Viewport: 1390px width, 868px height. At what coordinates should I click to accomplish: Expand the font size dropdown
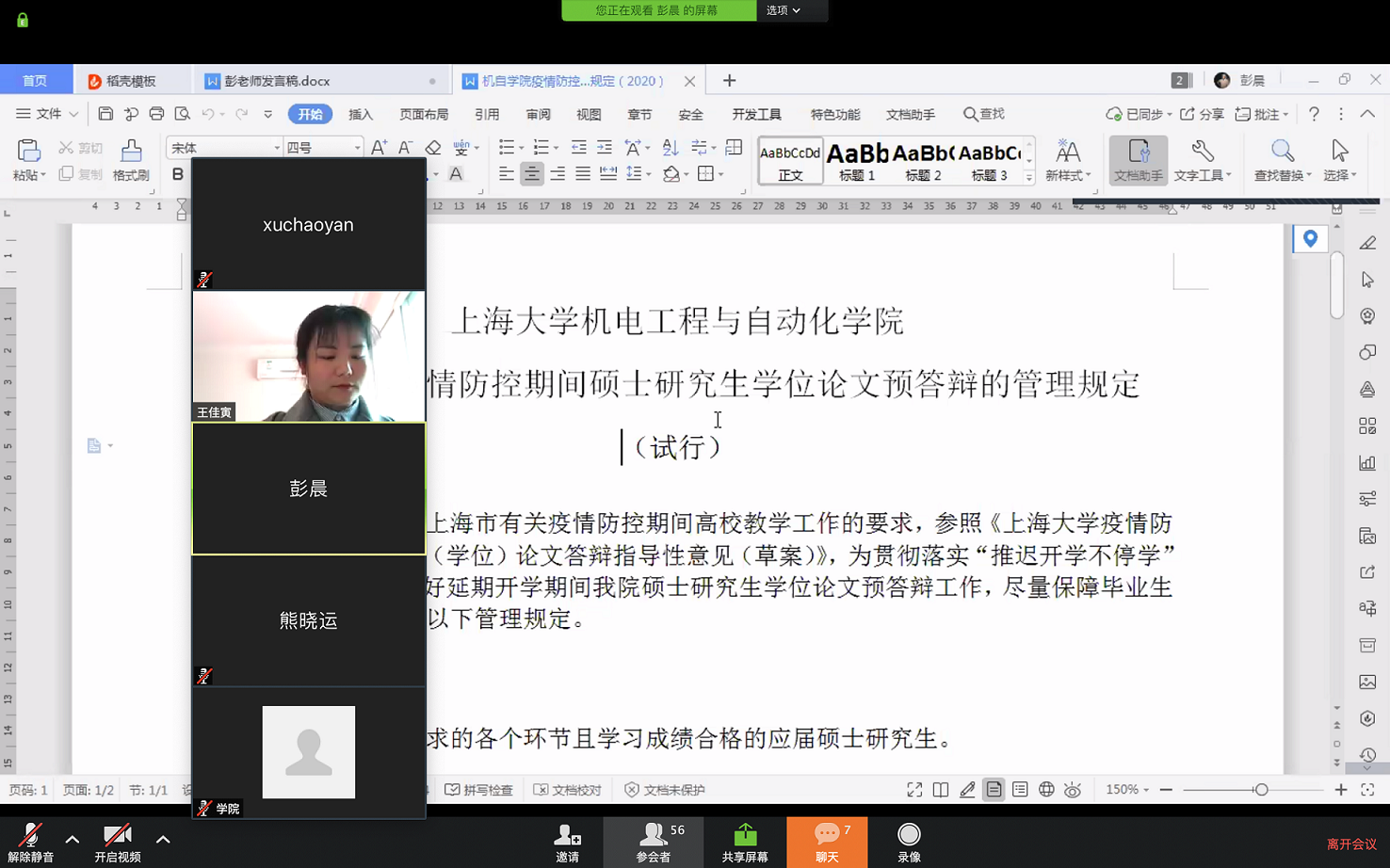point(357,148)
